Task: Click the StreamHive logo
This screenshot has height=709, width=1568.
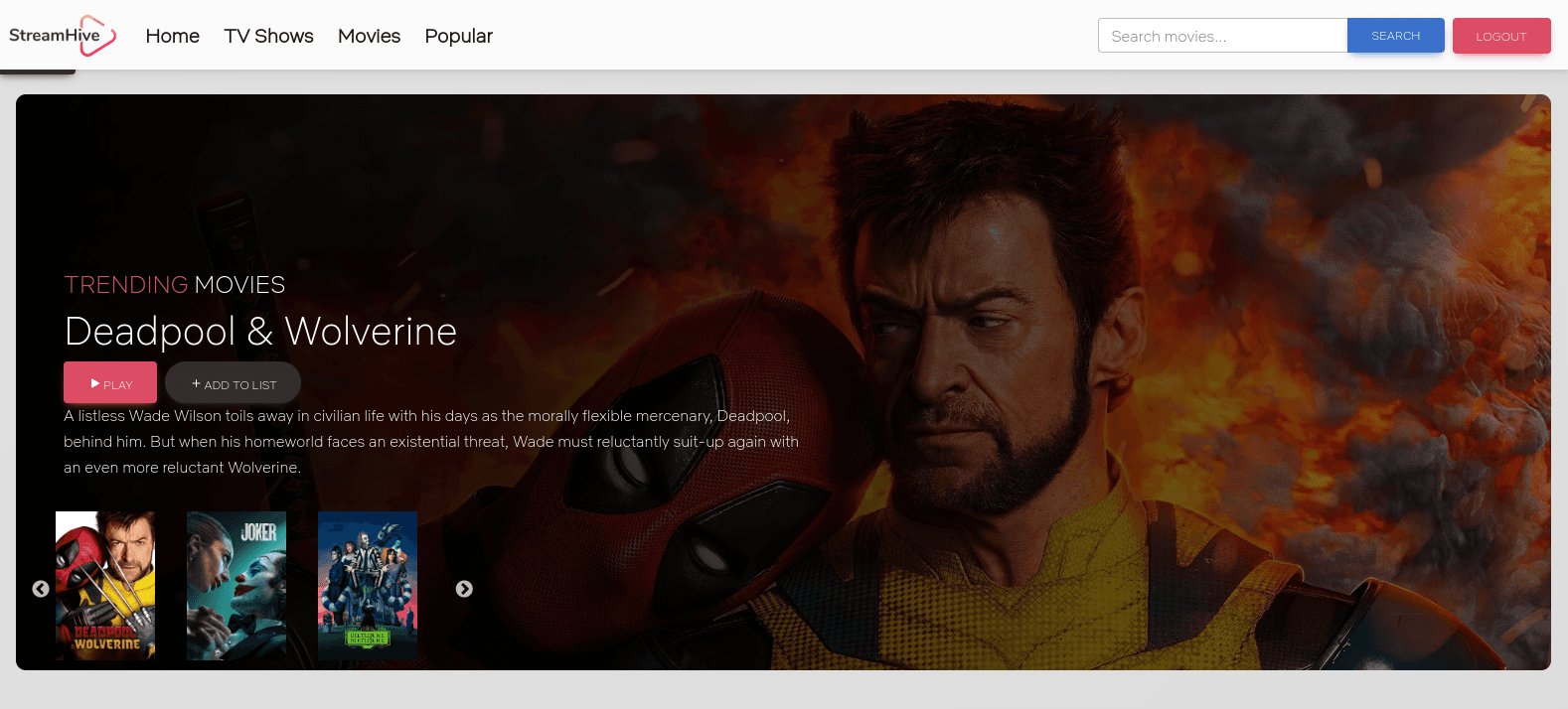Action: pos(63,36)
